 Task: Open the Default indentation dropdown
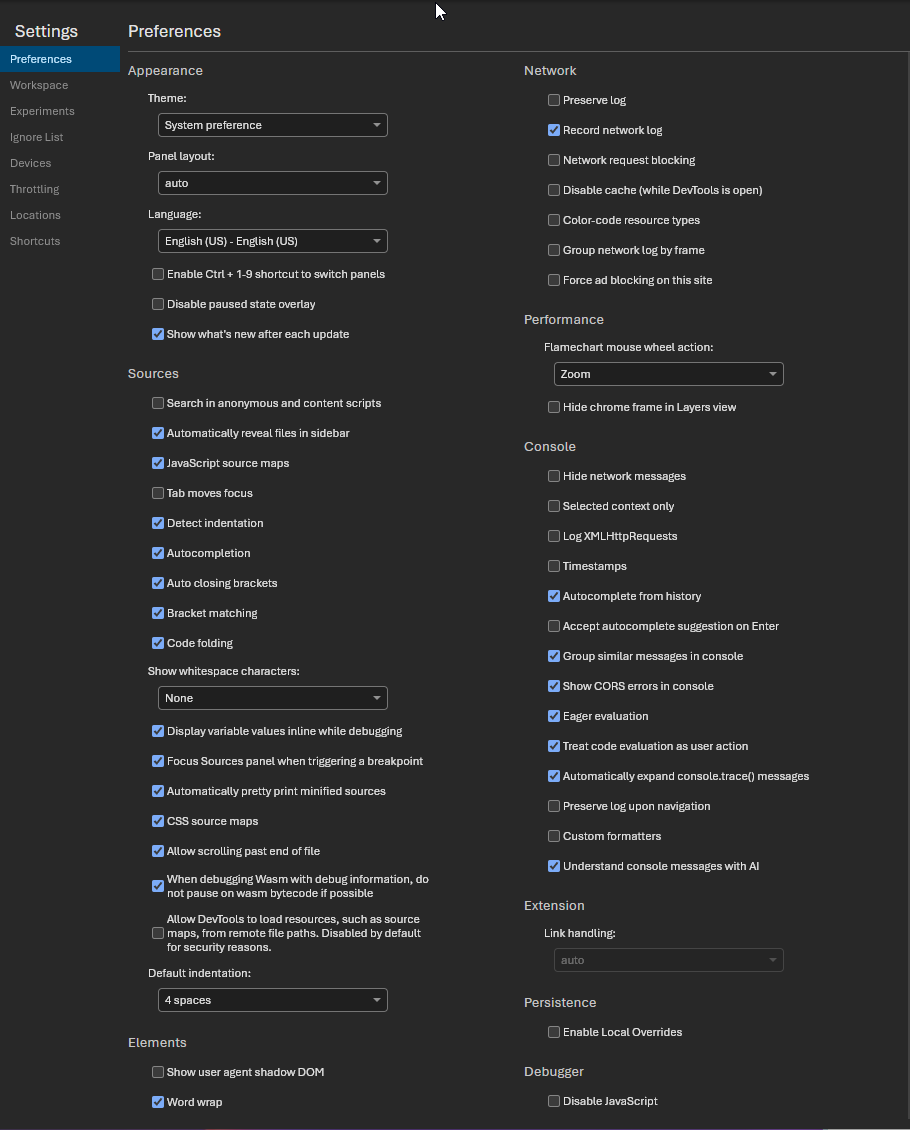click(272, 1000)
